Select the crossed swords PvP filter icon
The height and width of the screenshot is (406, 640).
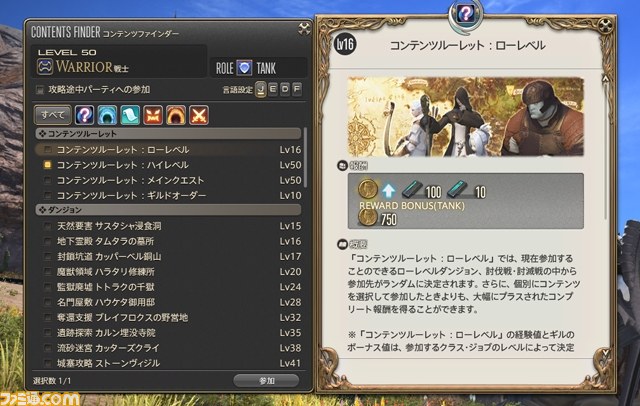(199, 115)
